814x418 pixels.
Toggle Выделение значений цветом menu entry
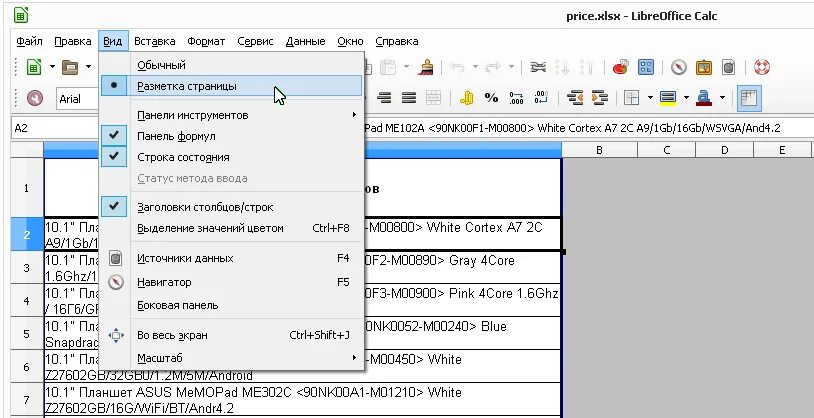(x=232, y=228)
